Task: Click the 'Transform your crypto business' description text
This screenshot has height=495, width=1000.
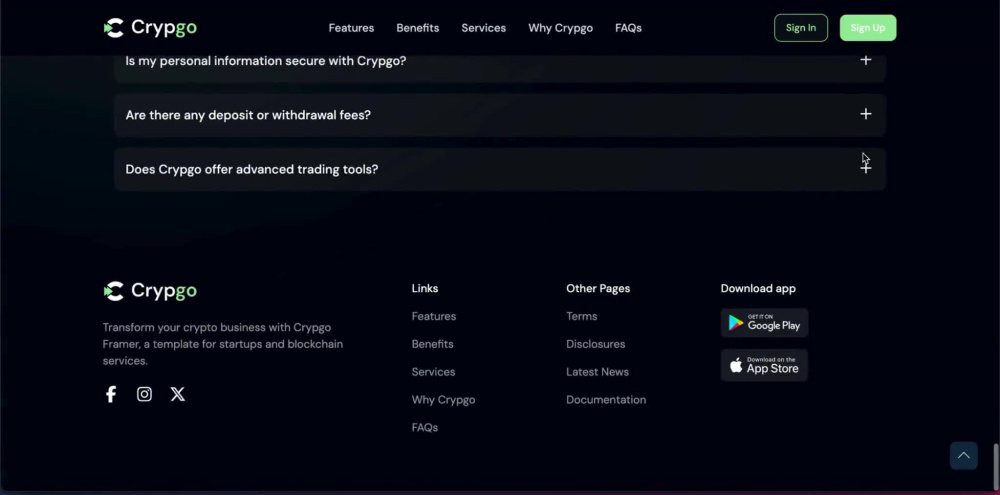Action: coord(223,344)
